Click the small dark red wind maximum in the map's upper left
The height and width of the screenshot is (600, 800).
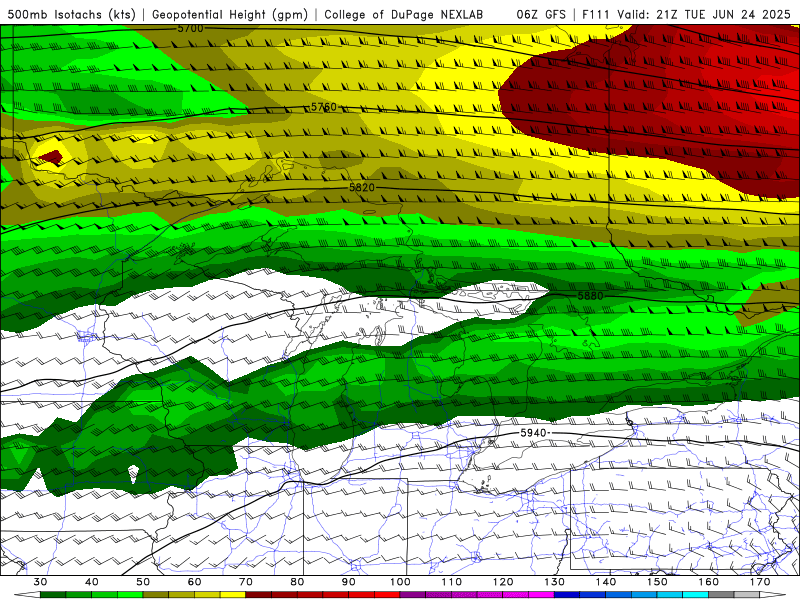pos(51,157)
